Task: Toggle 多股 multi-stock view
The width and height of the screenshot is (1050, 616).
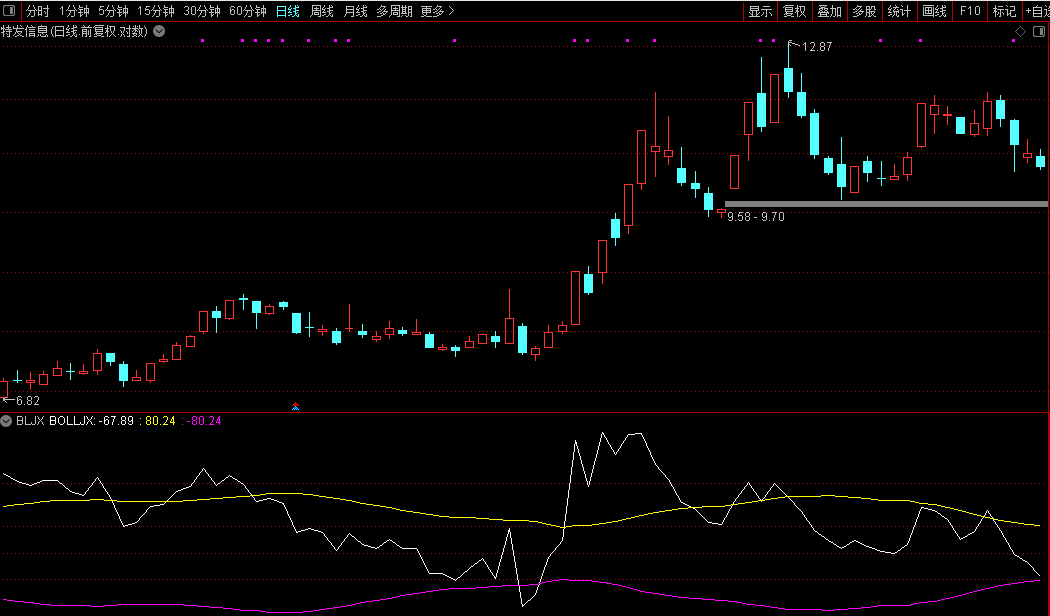Action: pyautogui.click(x=864, y=11)
